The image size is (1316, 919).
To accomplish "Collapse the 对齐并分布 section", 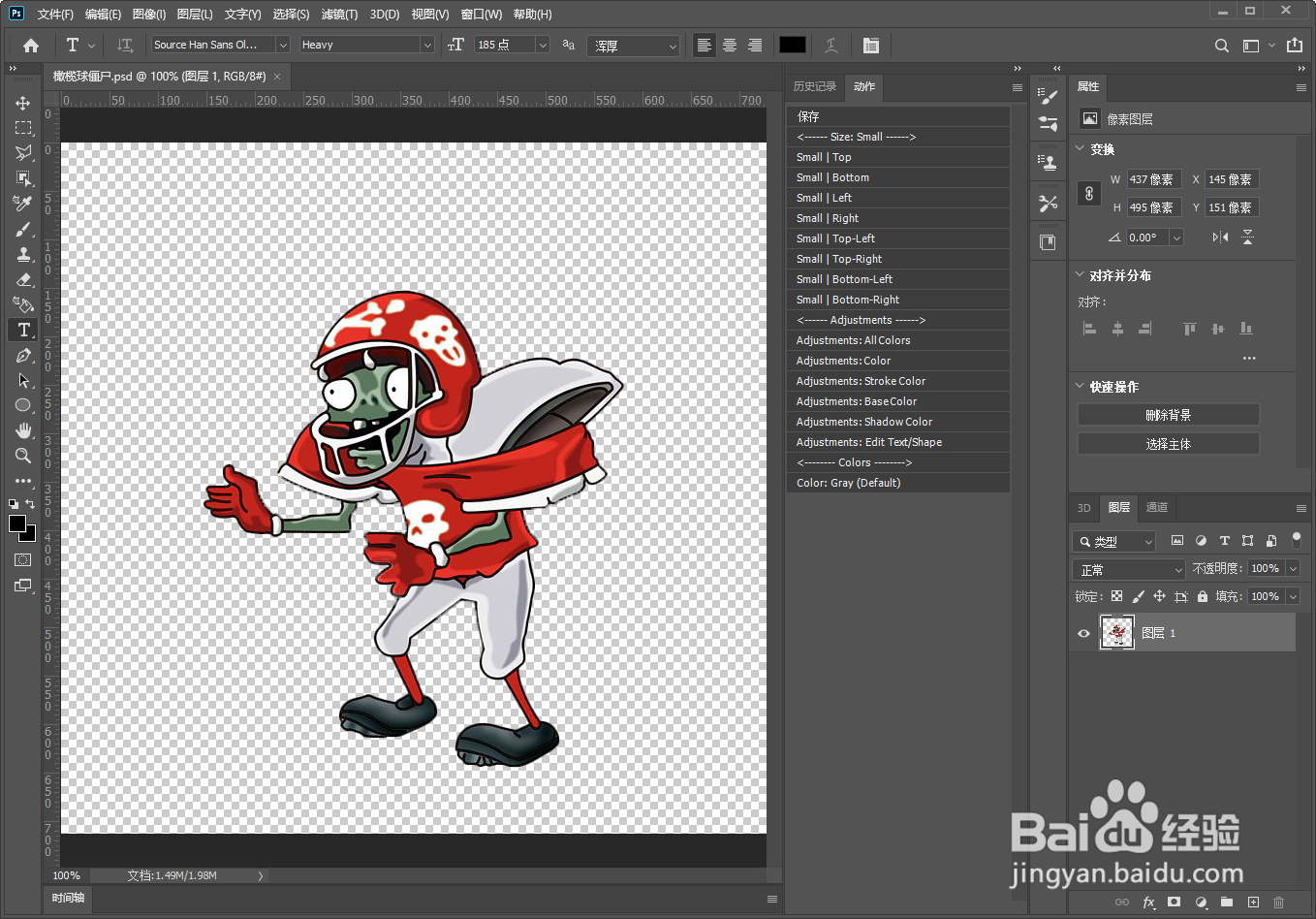I will 1081,275.
